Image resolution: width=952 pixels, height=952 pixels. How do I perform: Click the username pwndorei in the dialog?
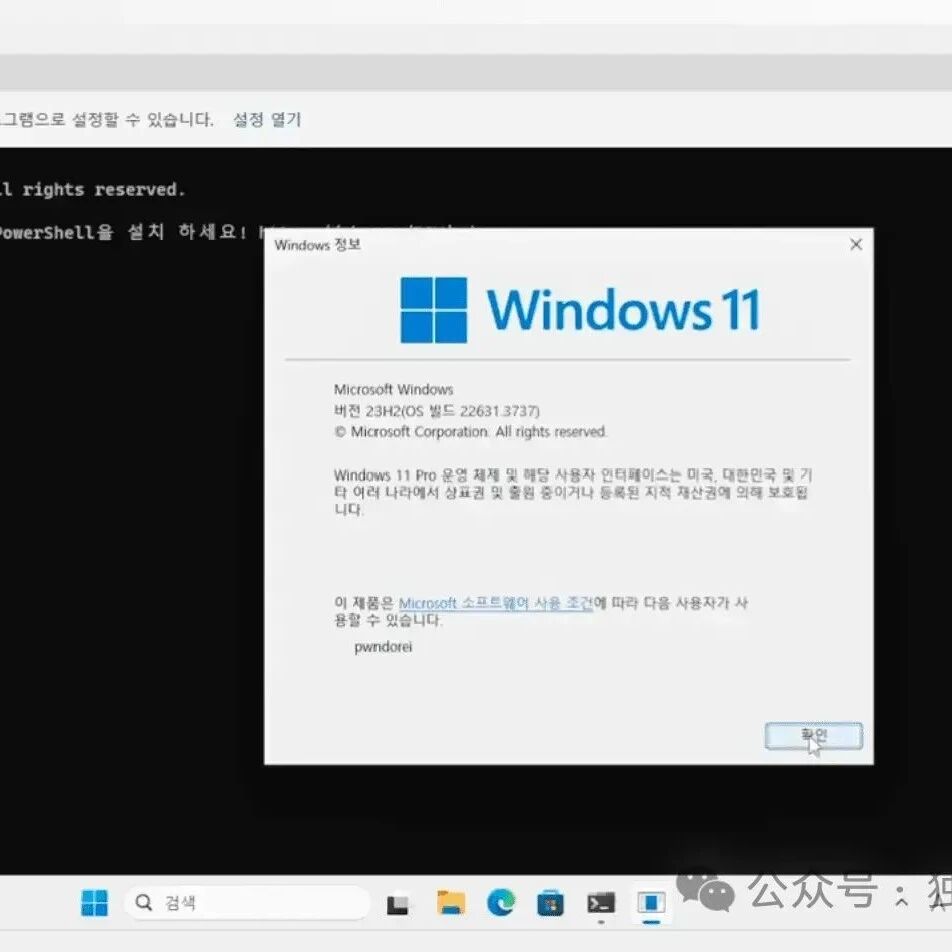[x=383, y=647]
